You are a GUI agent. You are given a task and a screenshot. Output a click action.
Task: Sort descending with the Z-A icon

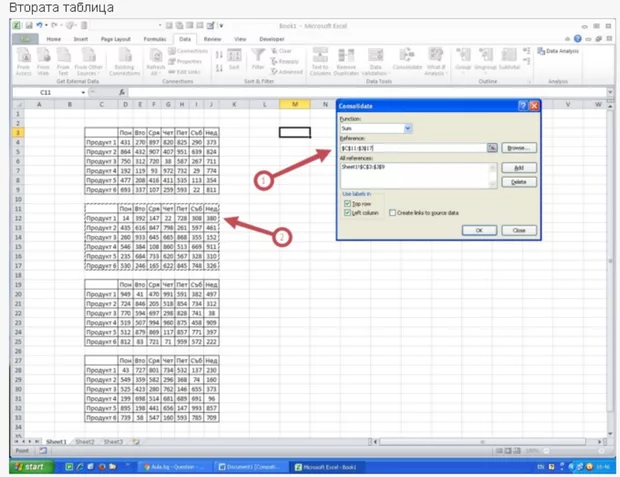click(219, 68)
